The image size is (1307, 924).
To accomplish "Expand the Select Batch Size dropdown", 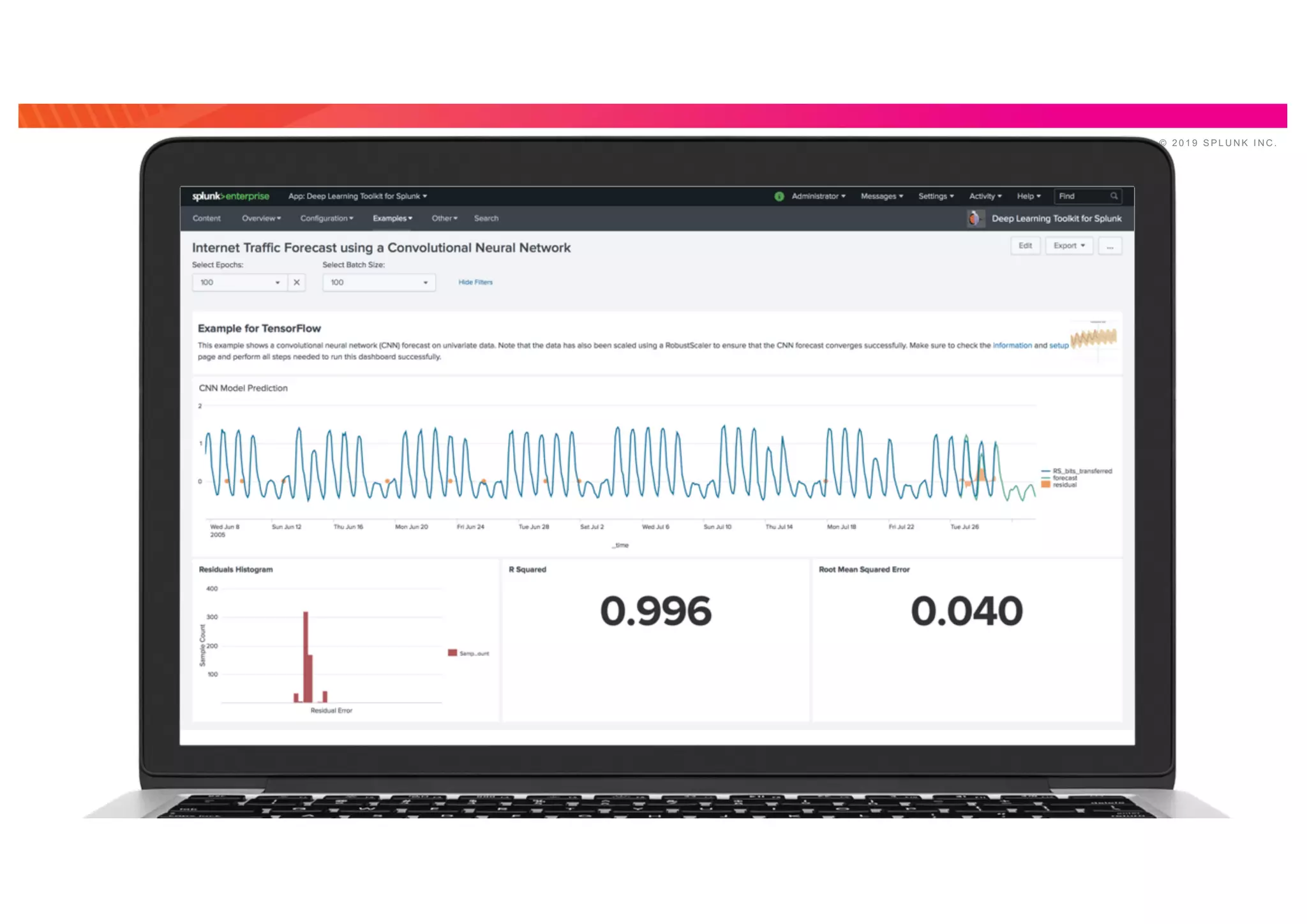I will coord(378,282).
